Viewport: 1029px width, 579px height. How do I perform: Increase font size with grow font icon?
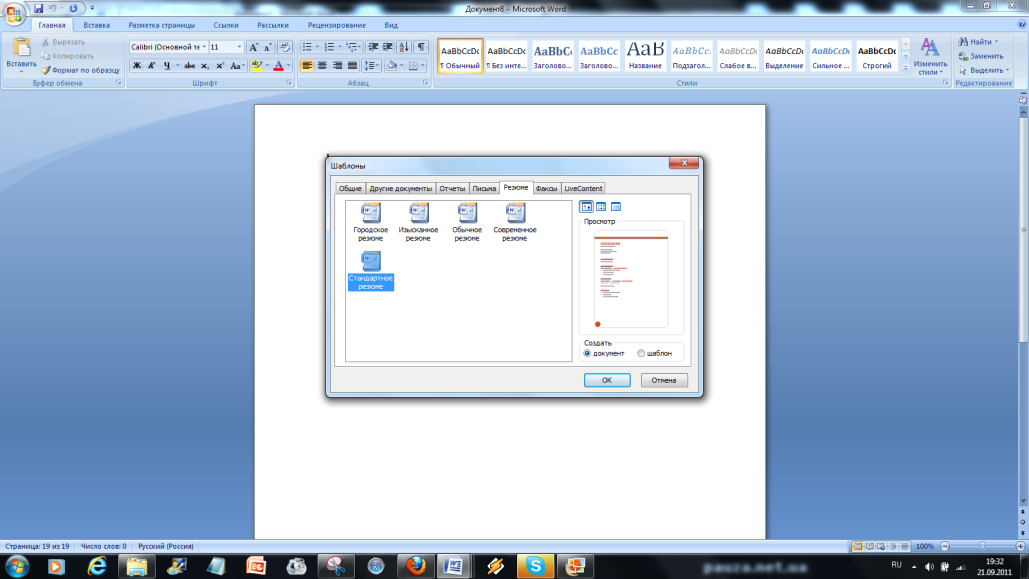(253, 47)
